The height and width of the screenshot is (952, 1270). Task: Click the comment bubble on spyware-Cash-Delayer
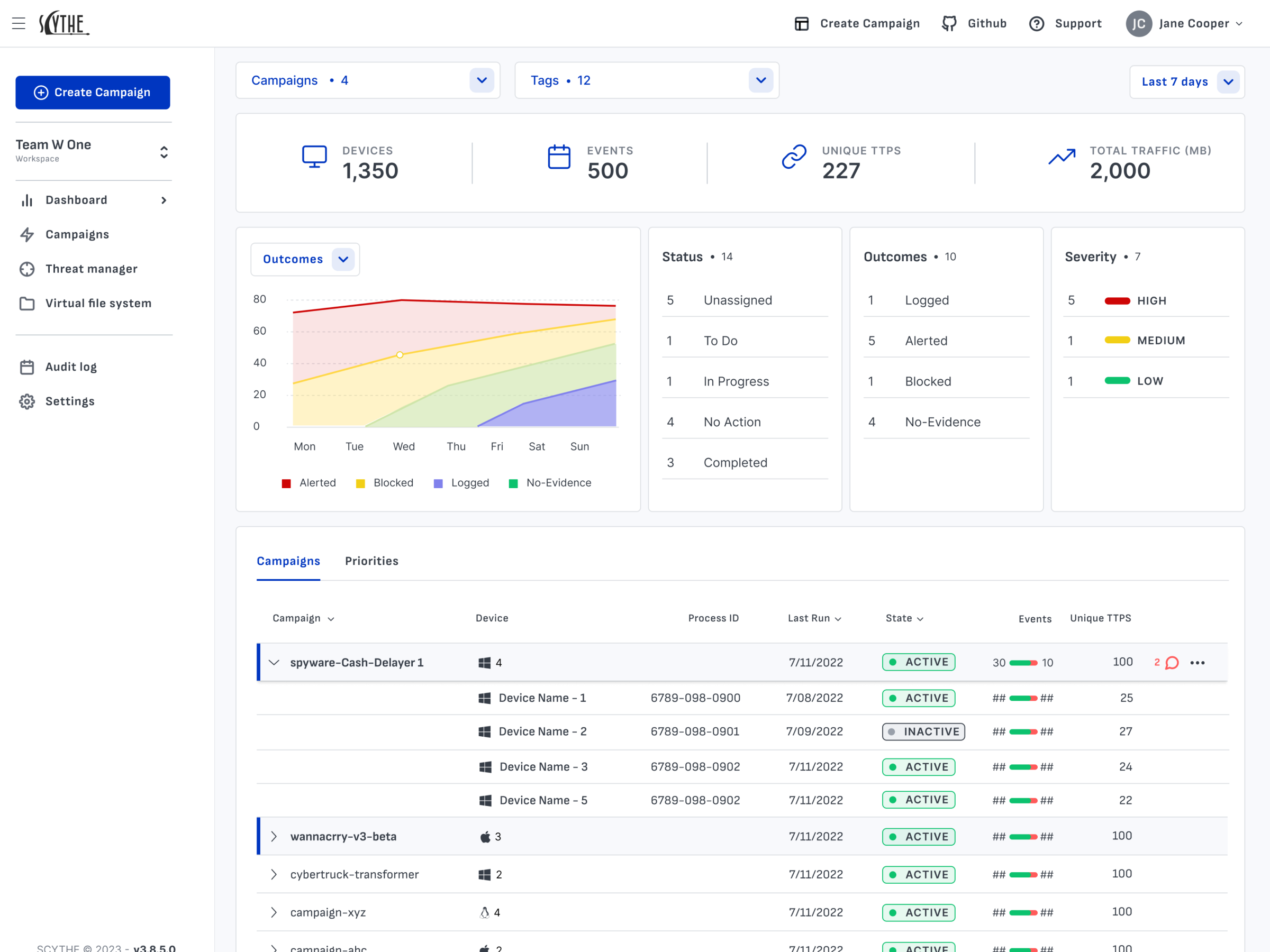1172,663
